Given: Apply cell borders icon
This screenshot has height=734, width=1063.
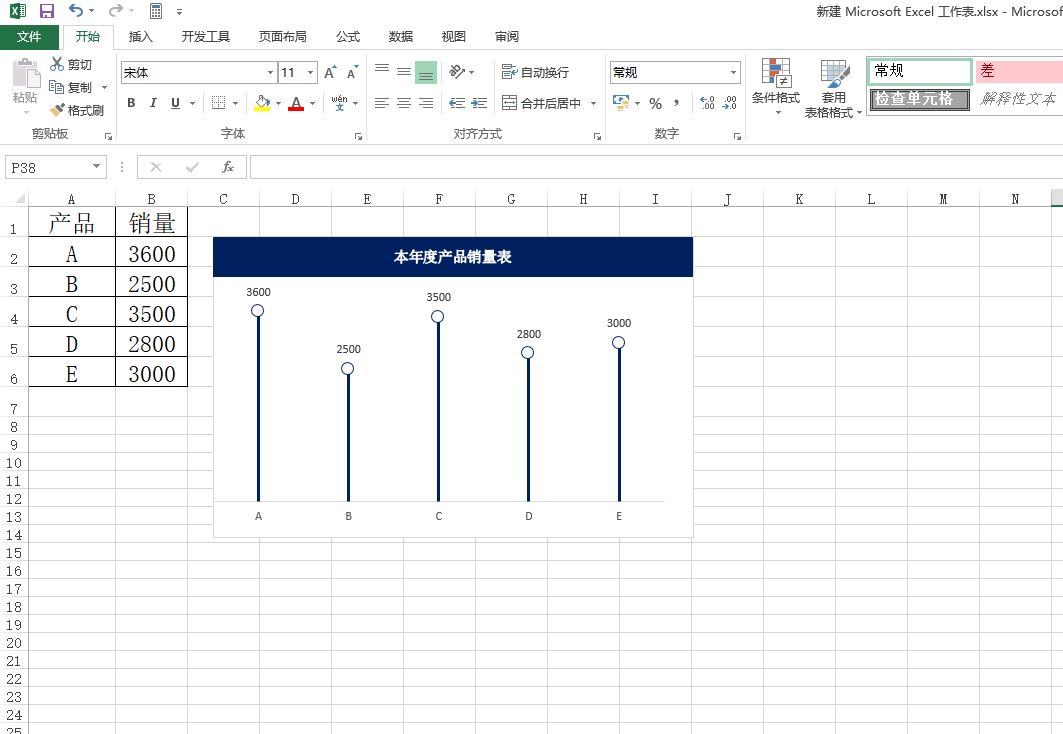Looking at the screenshot, I should 218,103.
